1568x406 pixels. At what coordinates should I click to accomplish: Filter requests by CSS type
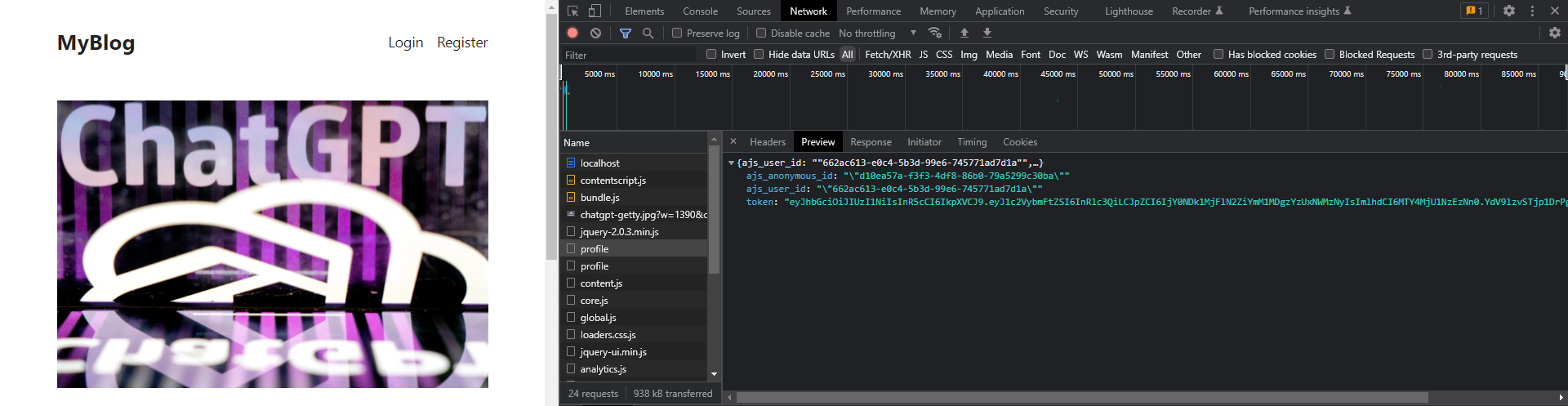point(944,55)
